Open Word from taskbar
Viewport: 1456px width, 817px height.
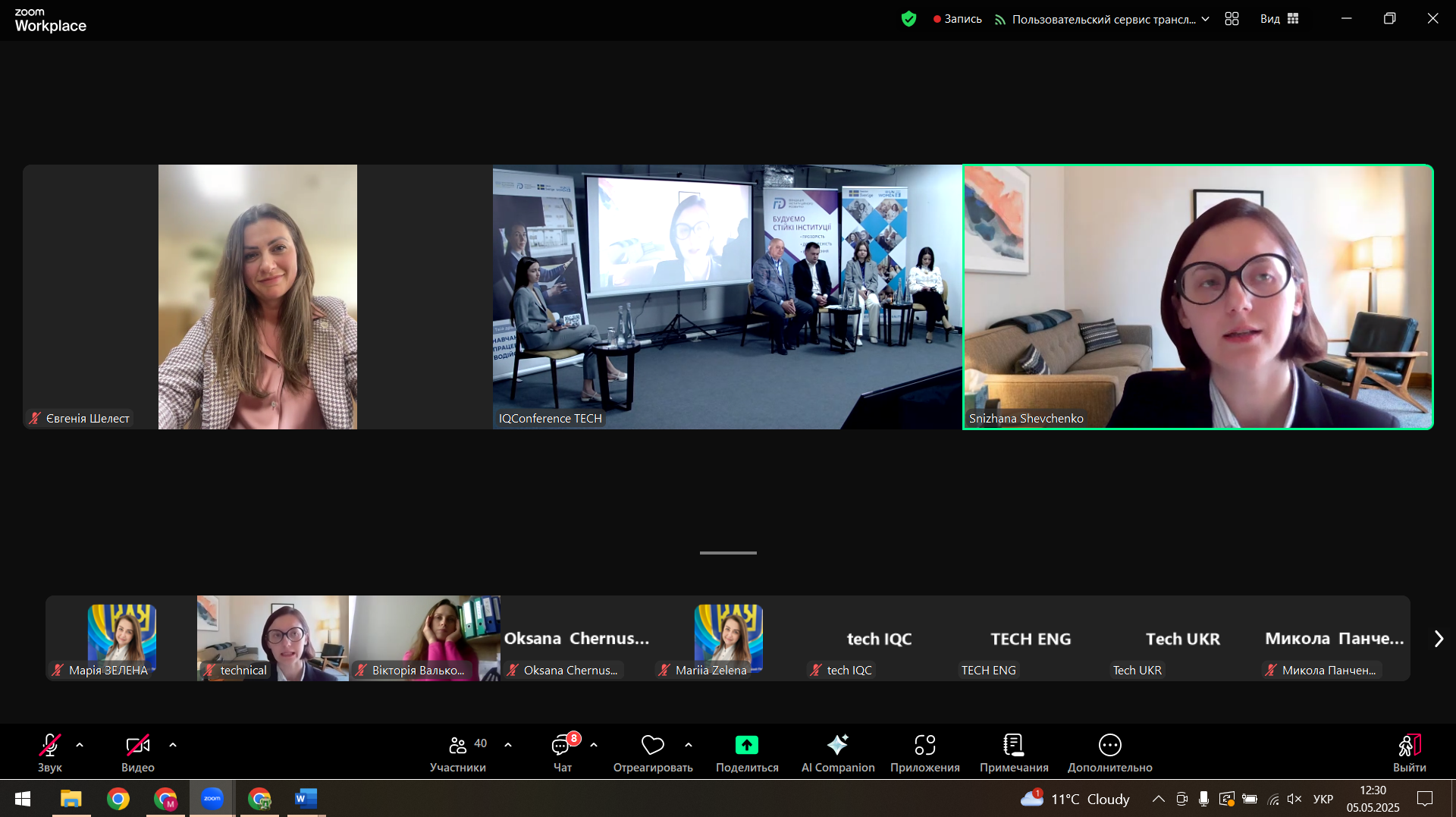pos(306,799)
